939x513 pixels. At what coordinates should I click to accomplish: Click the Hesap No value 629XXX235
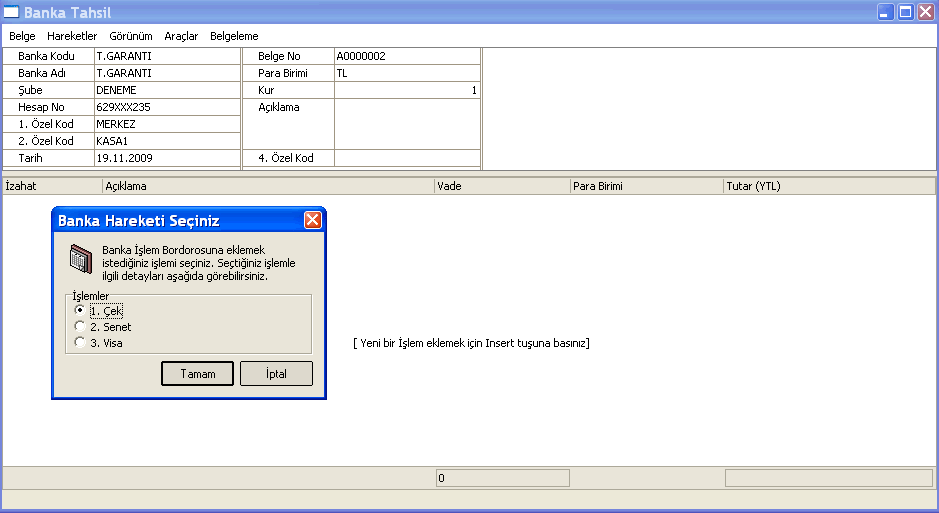167,107
